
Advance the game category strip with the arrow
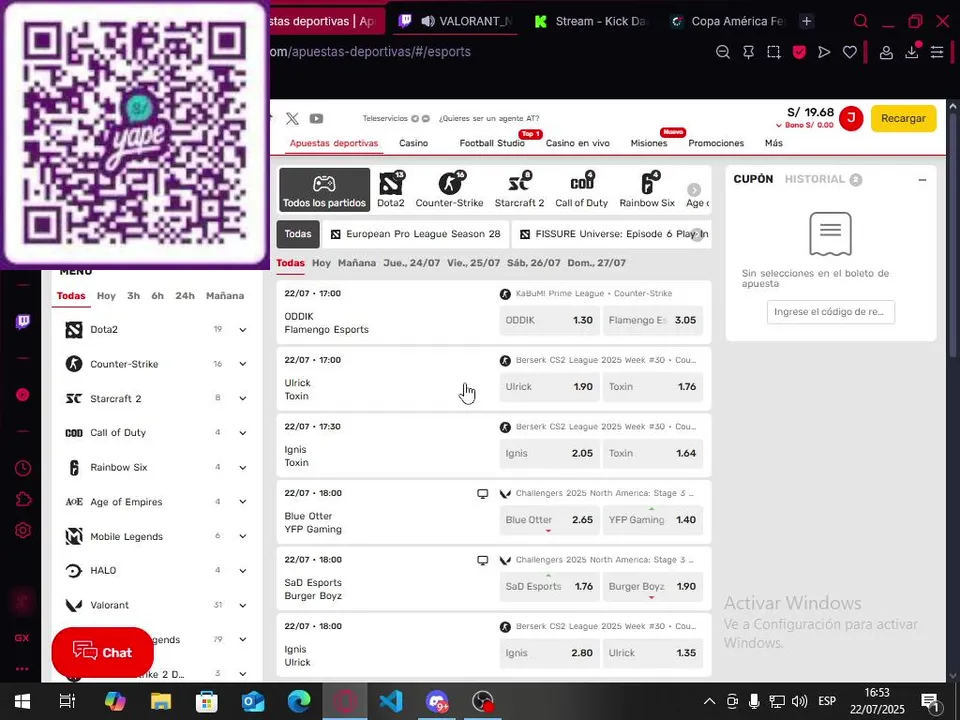click(x=694, y=190)
